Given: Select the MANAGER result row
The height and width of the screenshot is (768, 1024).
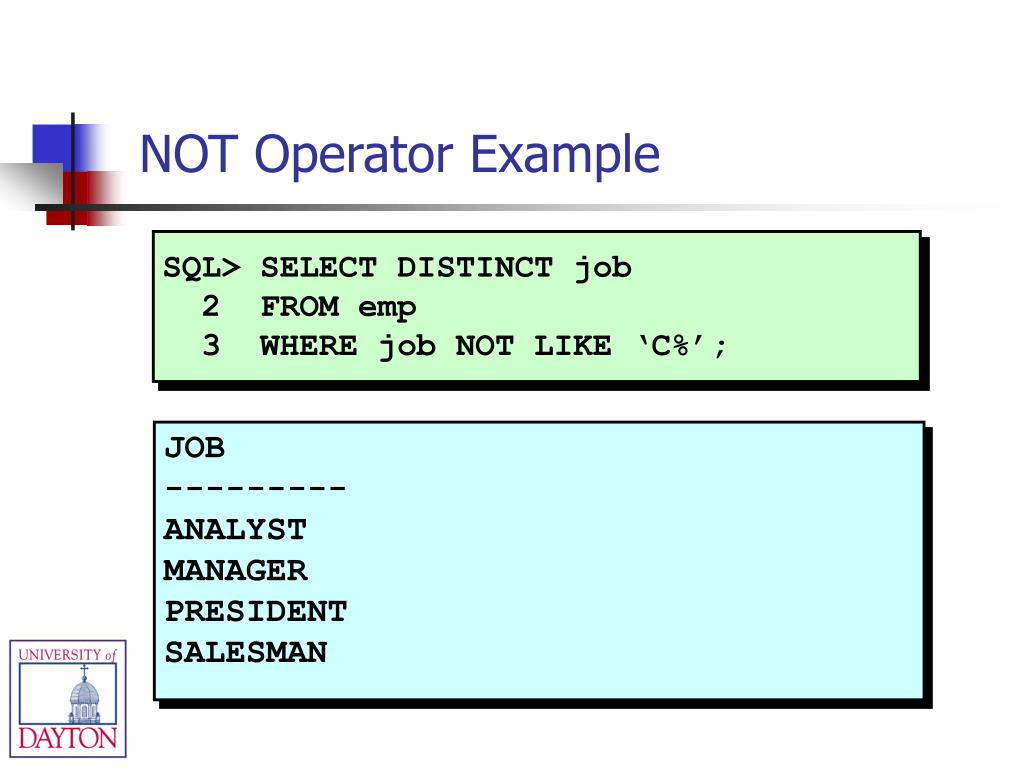Looking at the screenshot, I should [235, 571].
